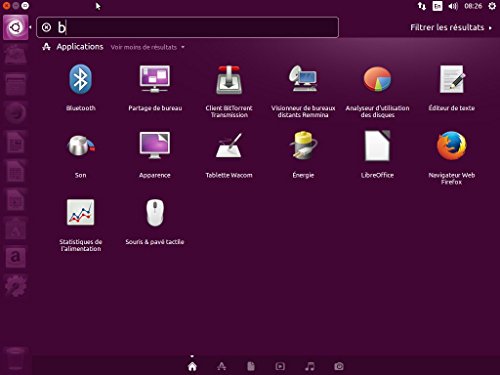Click the search field containing 'b'
This screenshot has height=375, width=500.
tap(187, 27)
